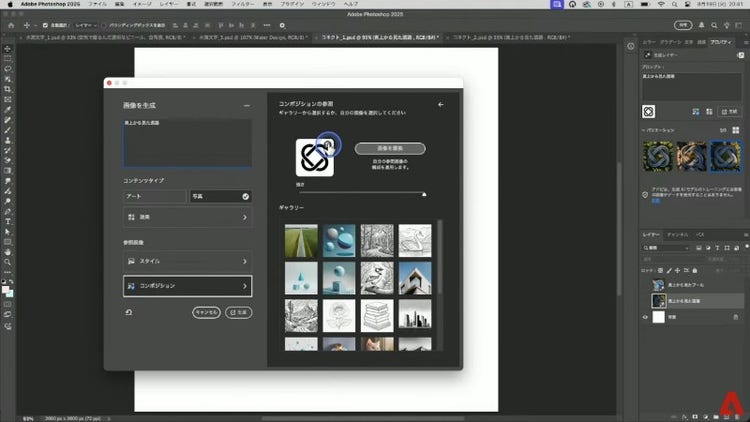Viewport: 750px width, 422px height.
Task: Expand the スタイル reference image row
Action: [x=187, y=261]
